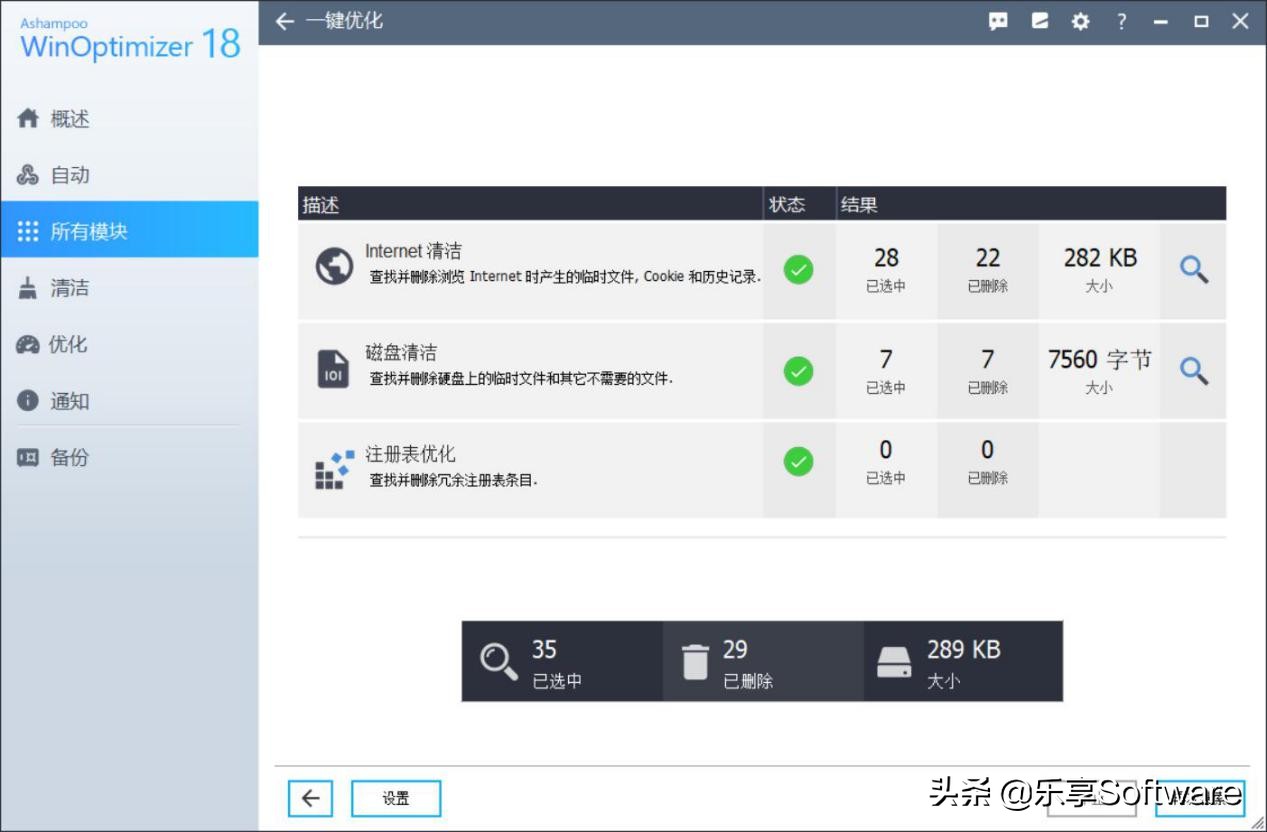
Task: Open the notes icon in titlebar
Action: 1039,20
